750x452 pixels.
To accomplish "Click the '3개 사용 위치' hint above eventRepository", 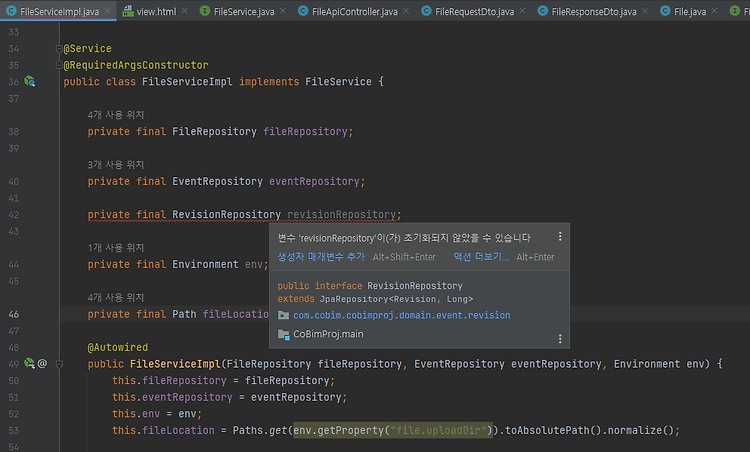I will 116,165.
